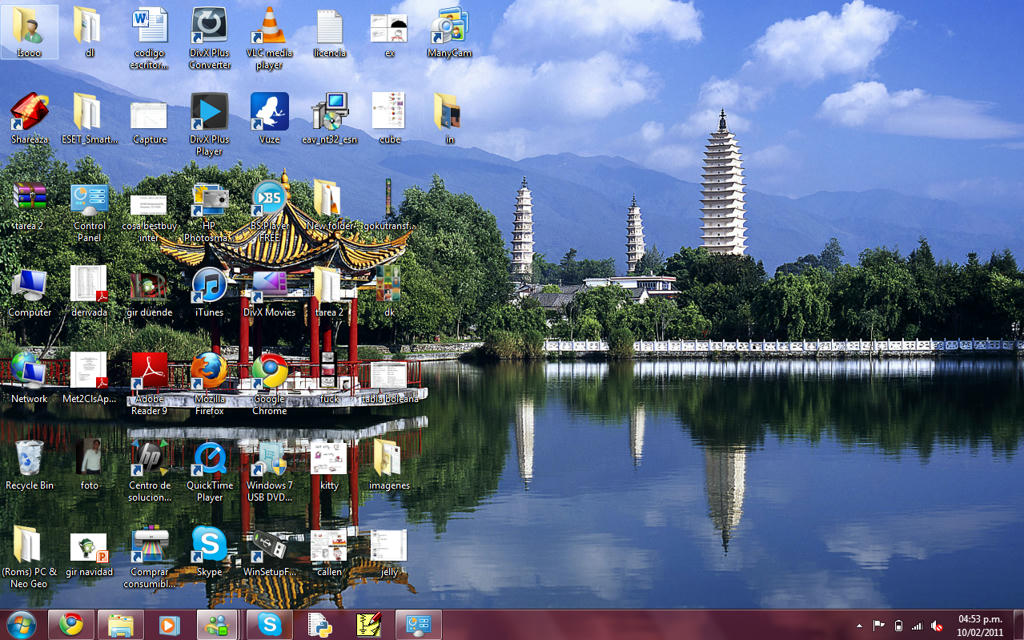The width and height of the screenshot is (1024, 640).
Task: Select the Recycle Bin icon
Action: (x=29, y=459)
